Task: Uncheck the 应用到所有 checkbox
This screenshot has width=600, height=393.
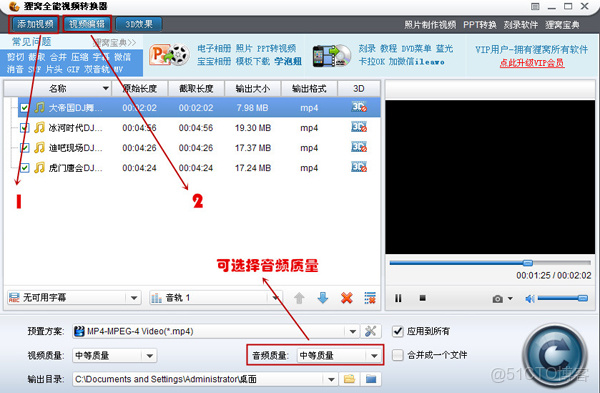Action: (x=398, y=331)
